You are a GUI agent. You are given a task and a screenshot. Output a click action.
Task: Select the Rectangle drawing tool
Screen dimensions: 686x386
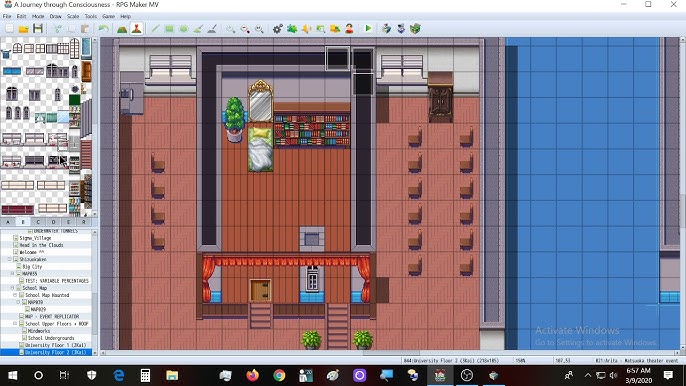(x=169, y=29)
